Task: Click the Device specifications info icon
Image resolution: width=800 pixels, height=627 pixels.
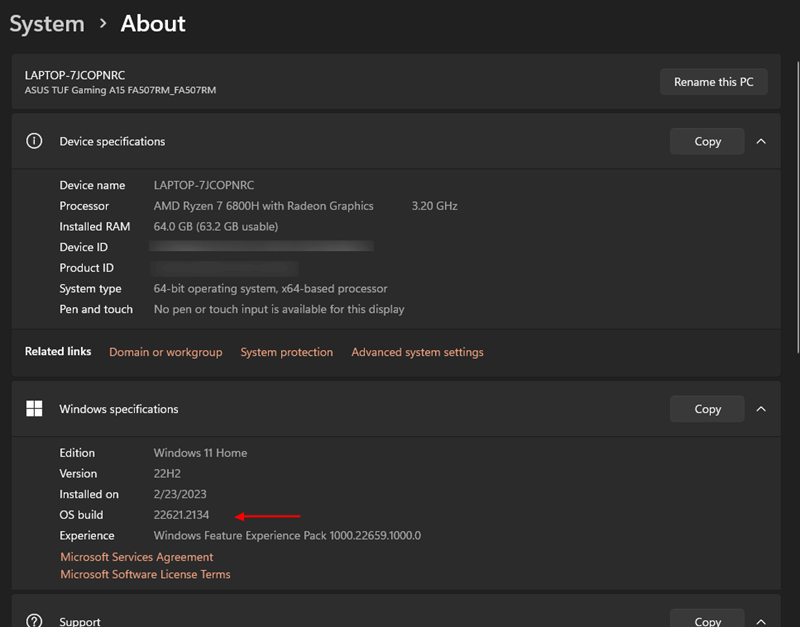Action: coord(34,141)
